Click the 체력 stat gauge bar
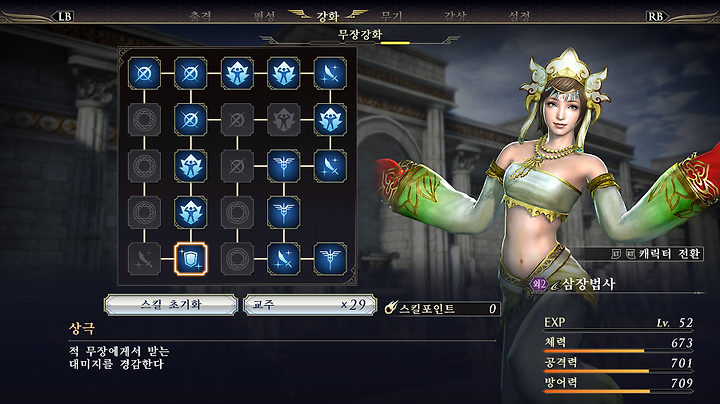720x404 pixels. [x=618, y=351]
